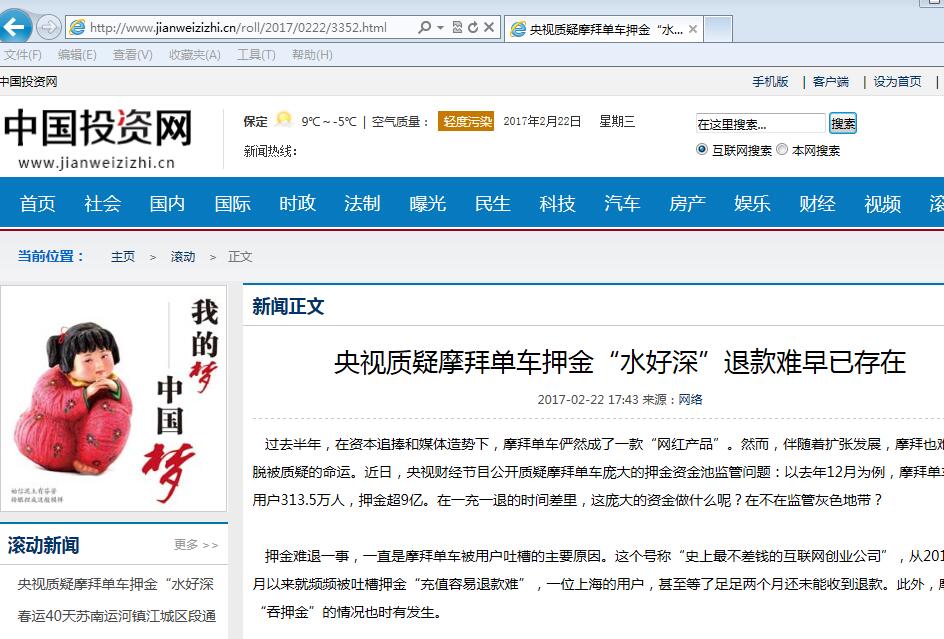Open a new blank tab
944x639 pixels.
(718, 29)
